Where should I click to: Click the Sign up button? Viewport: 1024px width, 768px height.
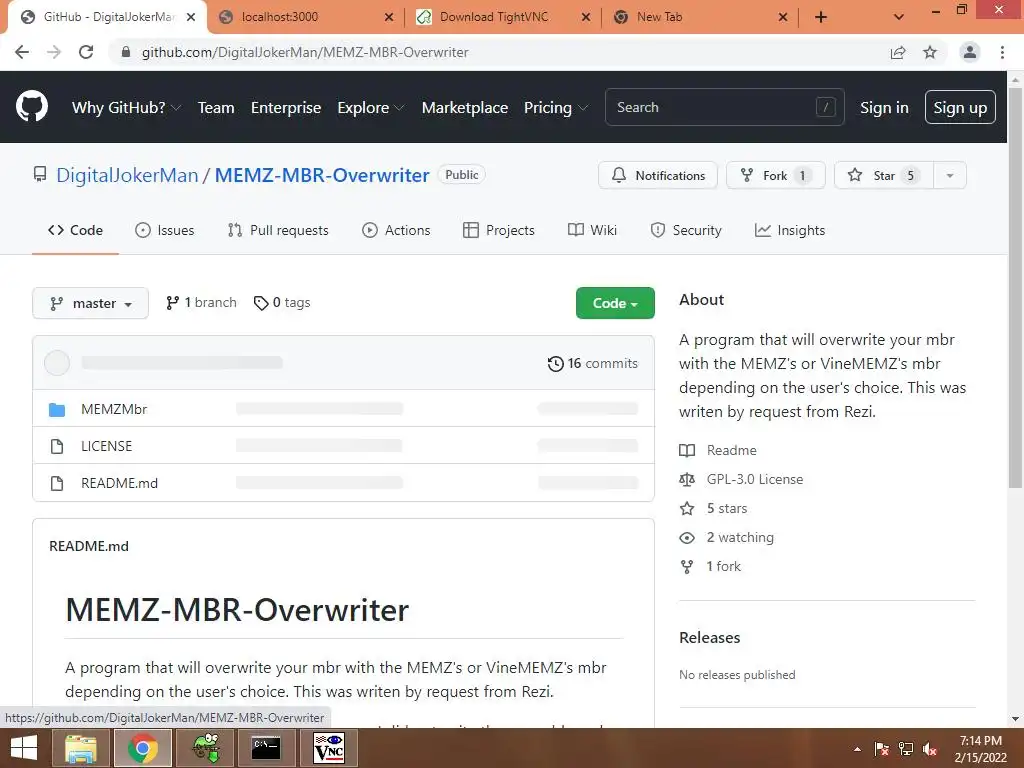click(960, 107)
